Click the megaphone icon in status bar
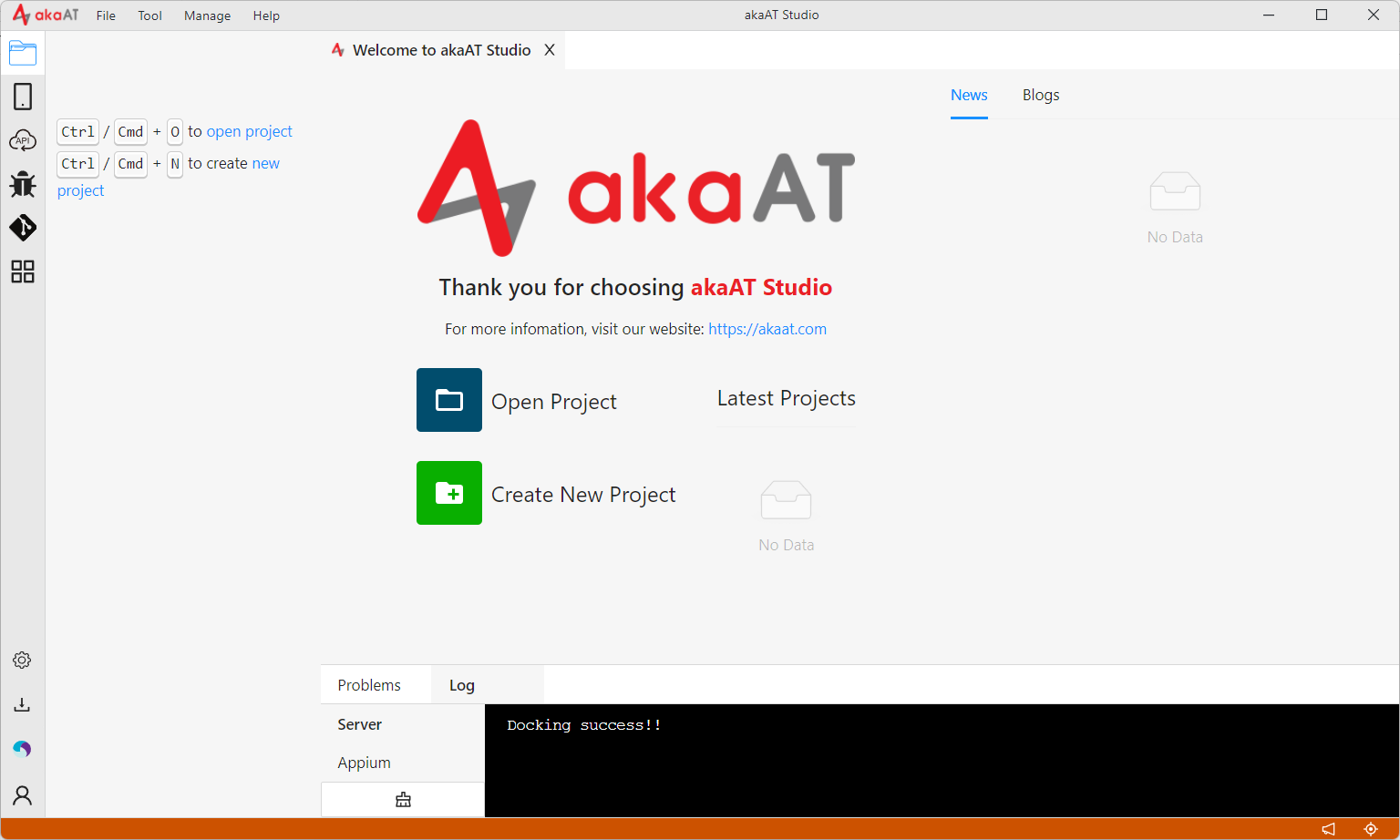This screenshot has width=1400, height=840. click(1329, 829)
